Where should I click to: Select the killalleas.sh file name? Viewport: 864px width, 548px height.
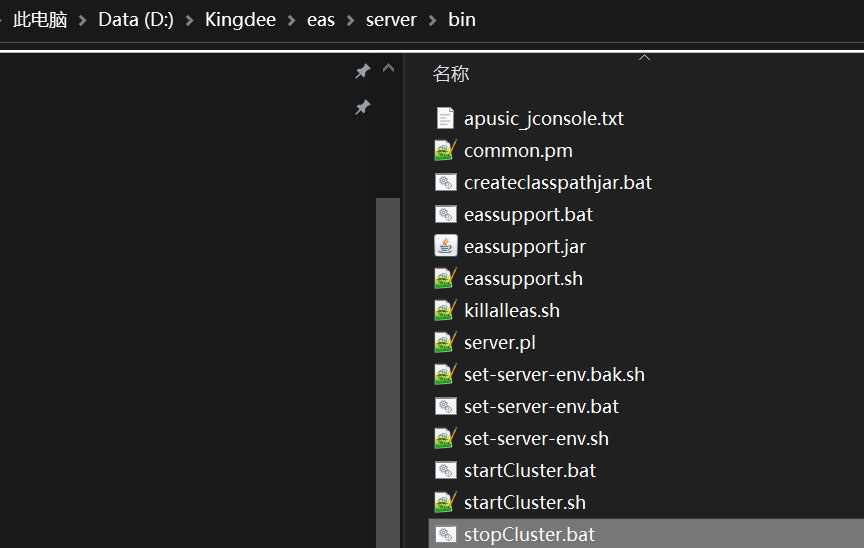(511, 311)
